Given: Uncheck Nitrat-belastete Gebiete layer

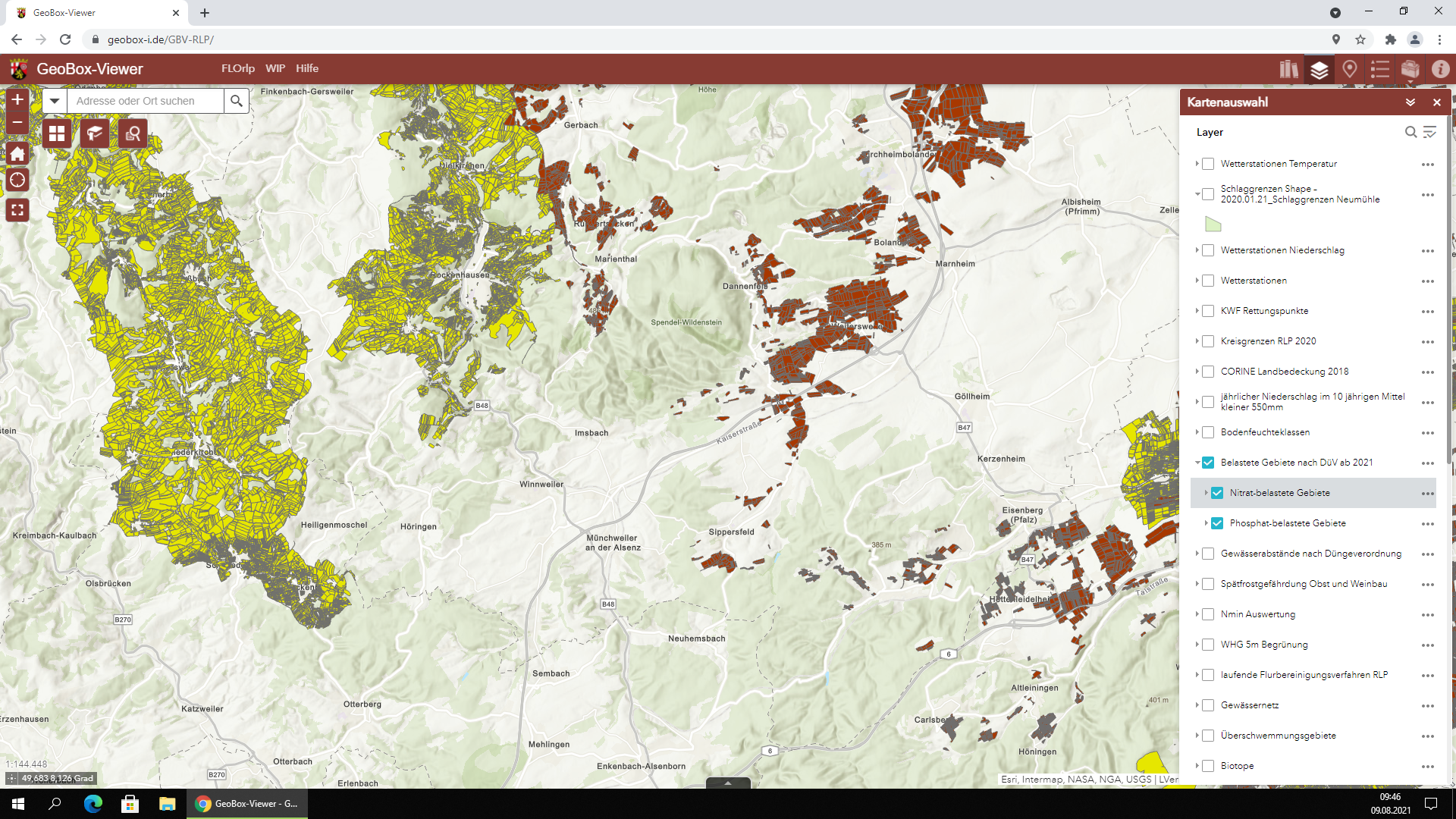Looking at the screenshot, I should click(x=1217, y=493).
